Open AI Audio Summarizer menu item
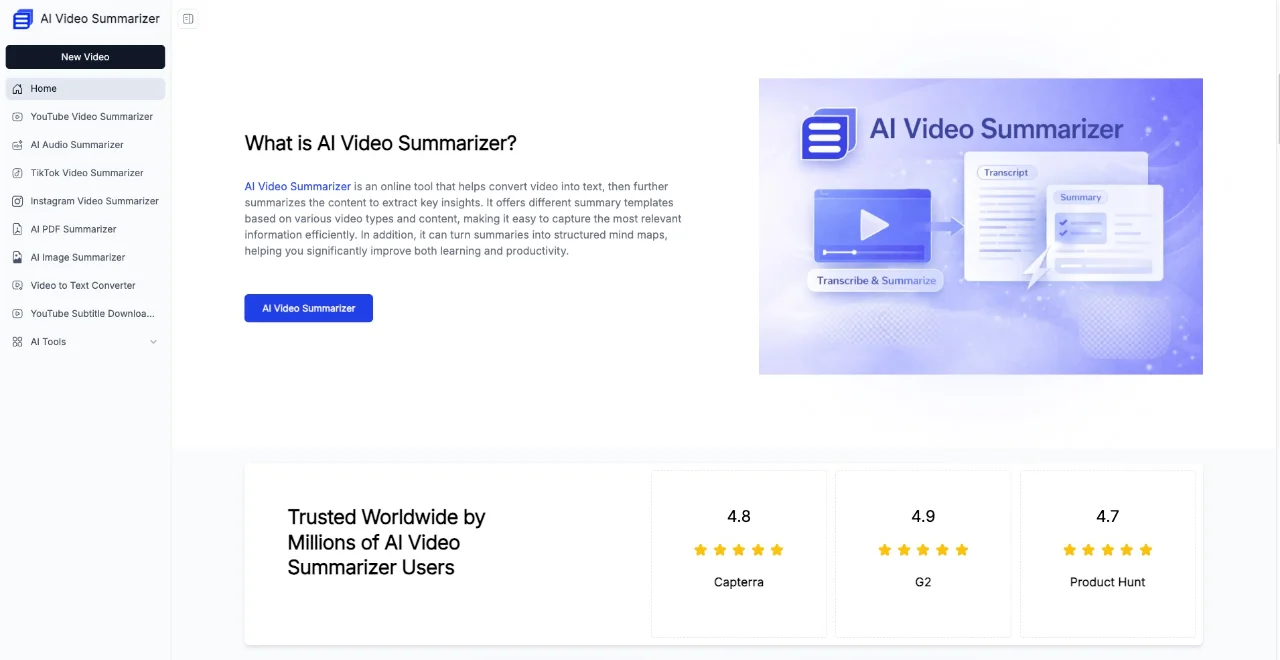The height and width of the screenshot is (660, 1280). tap(85, 145)
